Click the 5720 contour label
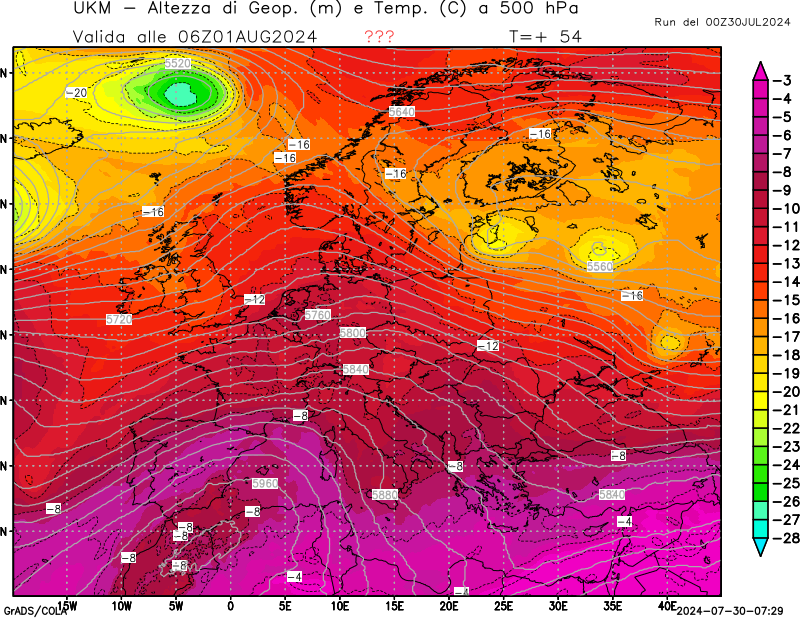 point(118,319)
